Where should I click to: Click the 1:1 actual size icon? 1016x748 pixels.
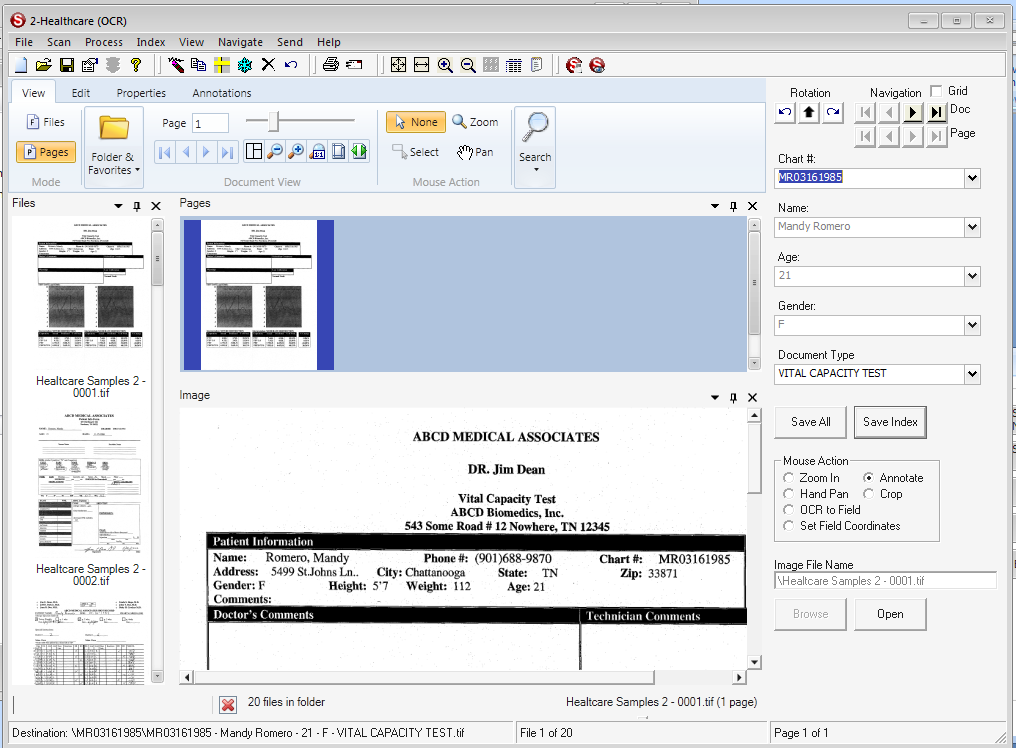(x=318, y=150)
